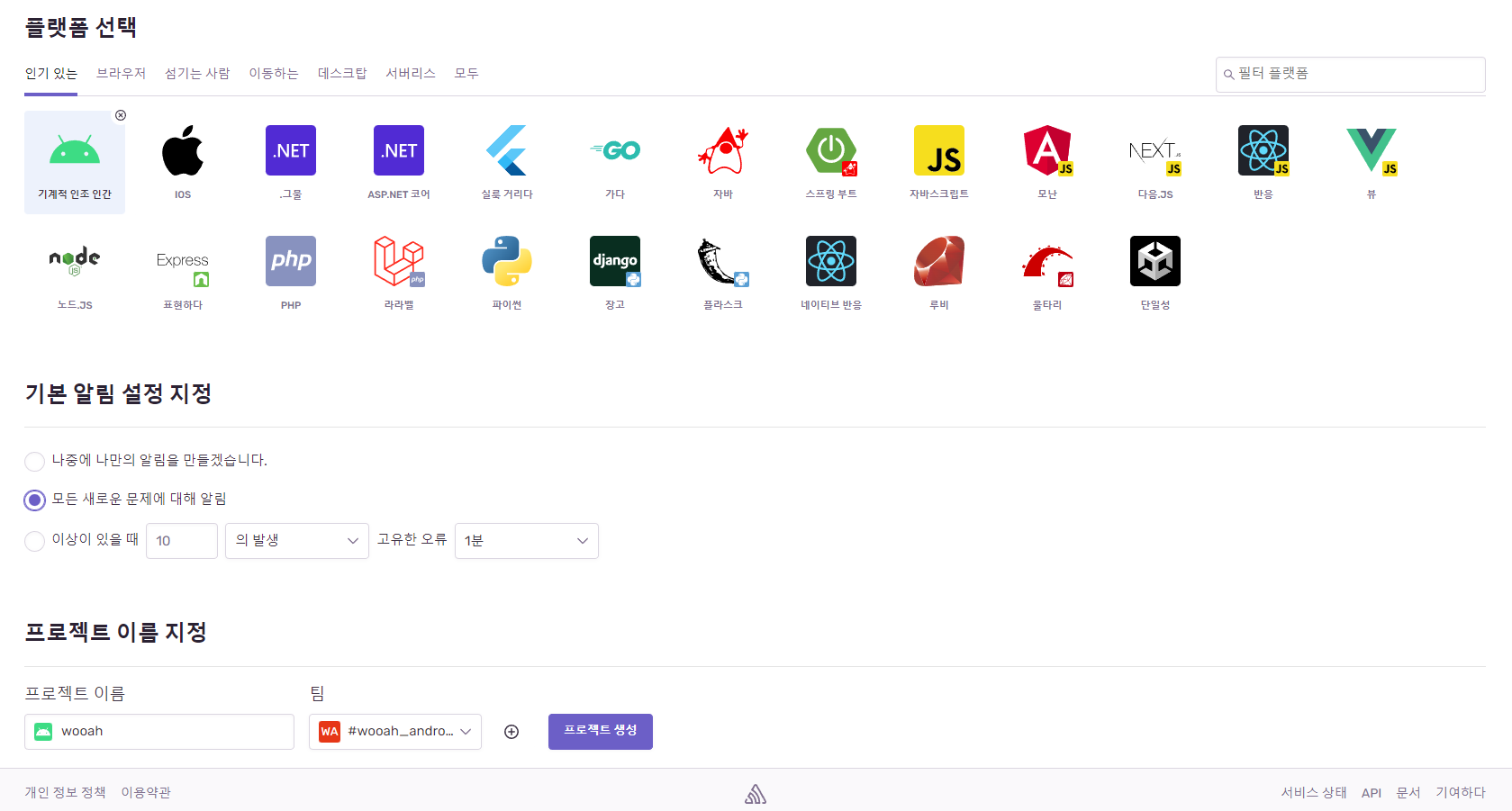This screenshot has height=811, width=1512.
Task: Open the '기여하다' footer link
Action: (x=1461, y=792)
